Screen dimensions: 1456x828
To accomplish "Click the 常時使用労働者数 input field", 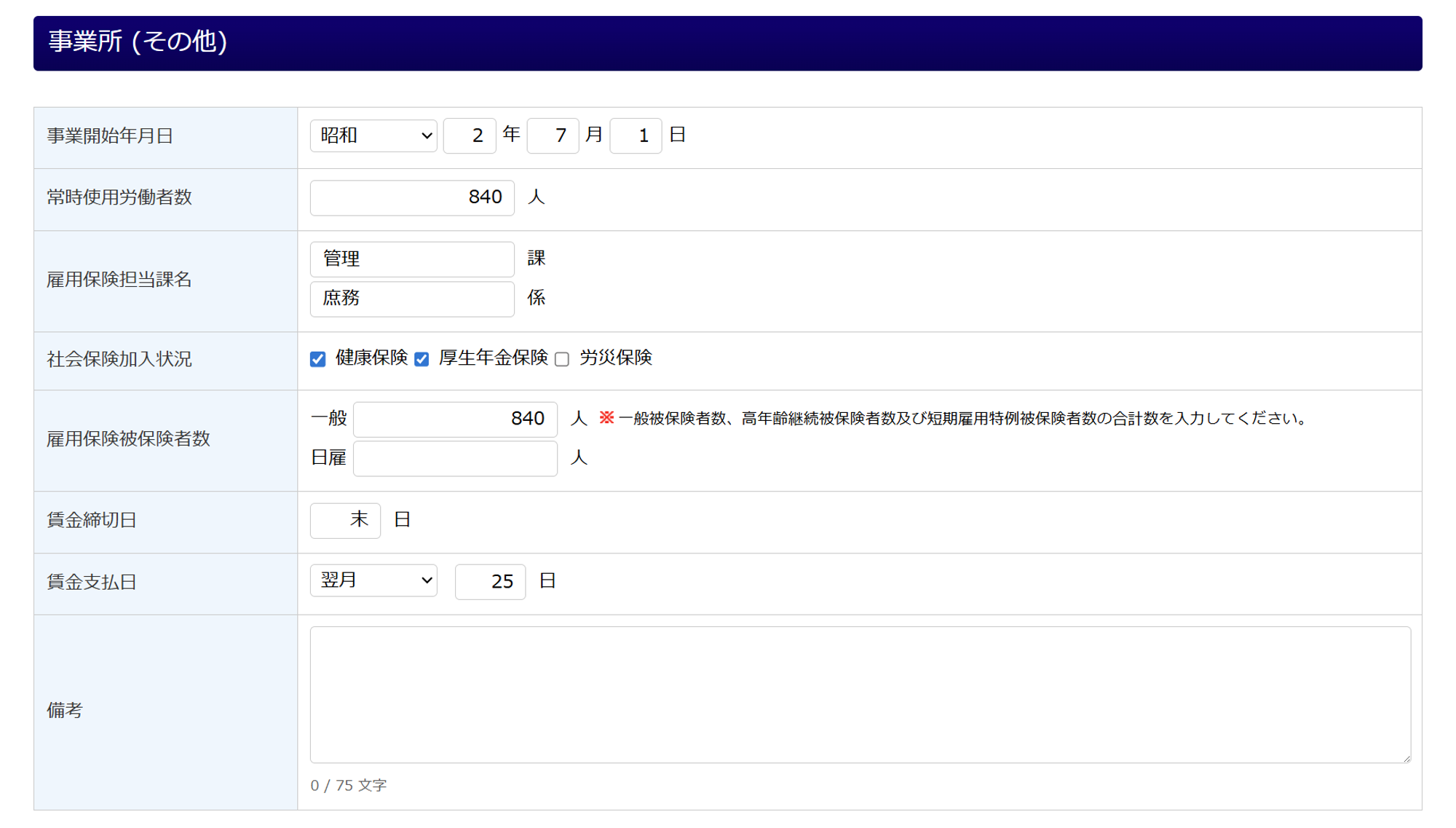I will [x=412, y=197].
